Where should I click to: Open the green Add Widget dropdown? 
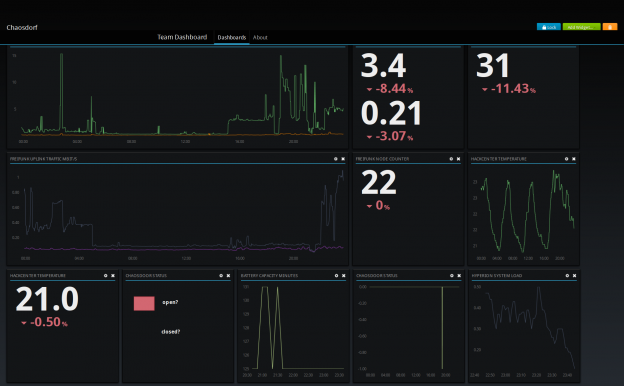click(581, 27)
